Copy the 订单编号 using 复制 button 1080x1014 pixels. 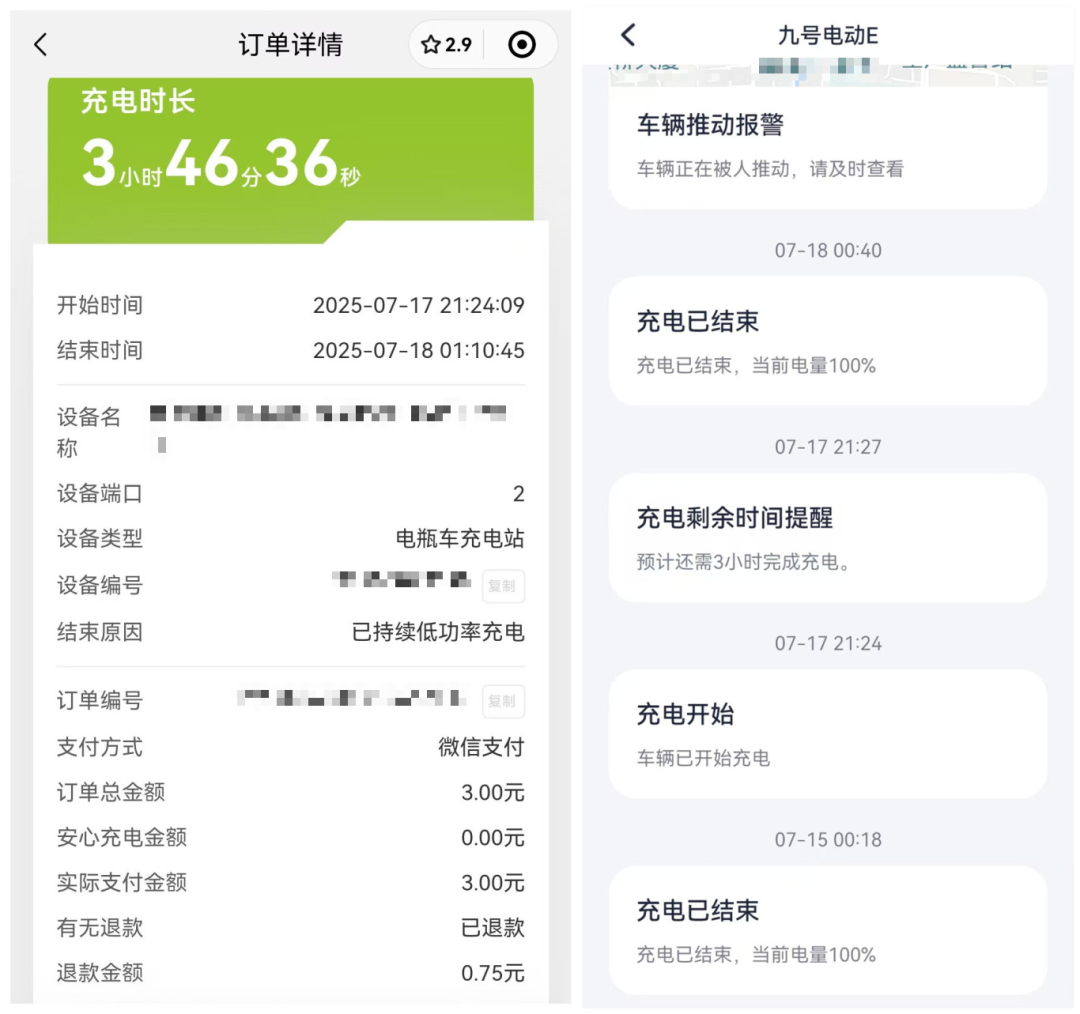pyautogui.click(x=502, y=701)
